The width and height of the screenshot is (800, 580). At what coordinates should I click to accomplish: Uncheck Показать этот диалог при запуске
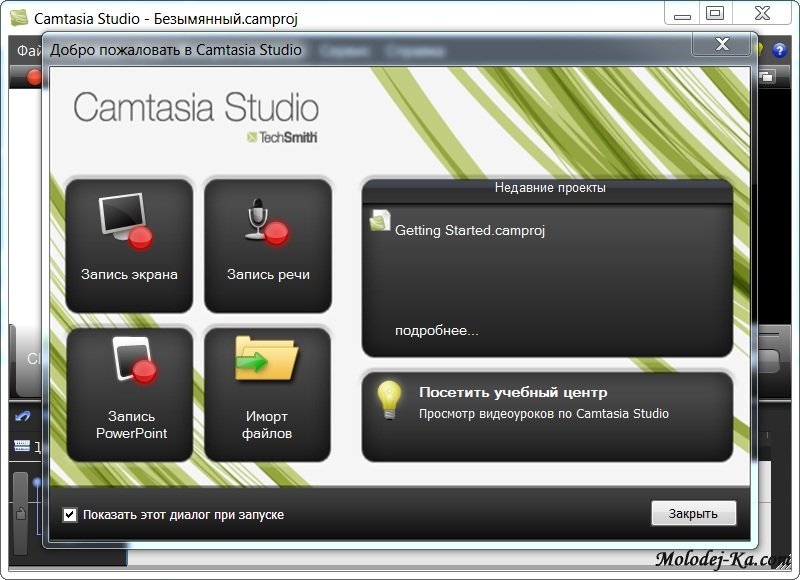[x=70, y=515]
